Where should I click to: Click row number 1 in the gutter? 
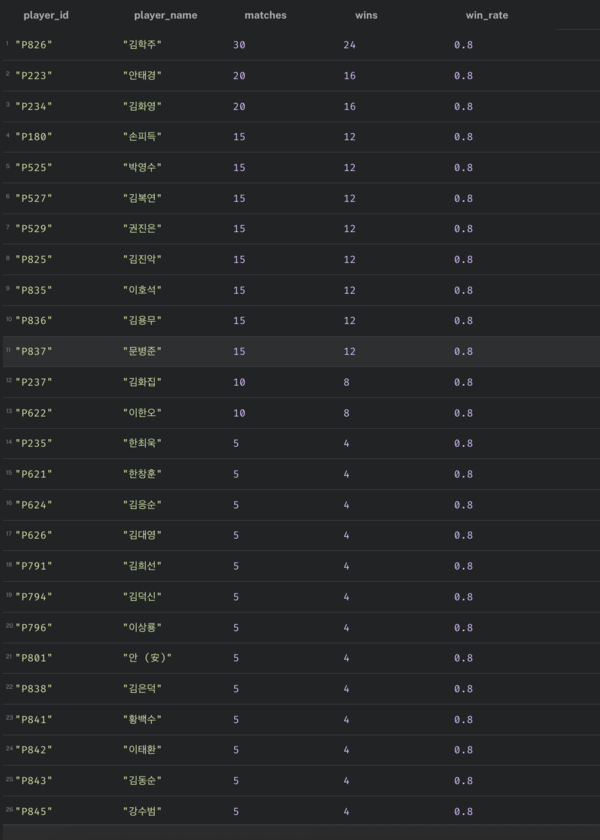click(6, 44)
